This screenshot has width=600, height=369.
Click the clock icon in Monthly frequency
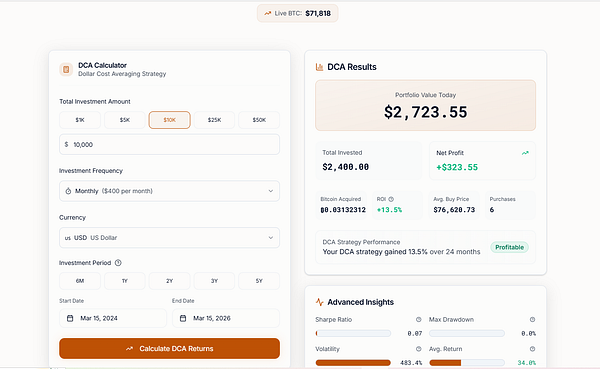tap(68, 191)
